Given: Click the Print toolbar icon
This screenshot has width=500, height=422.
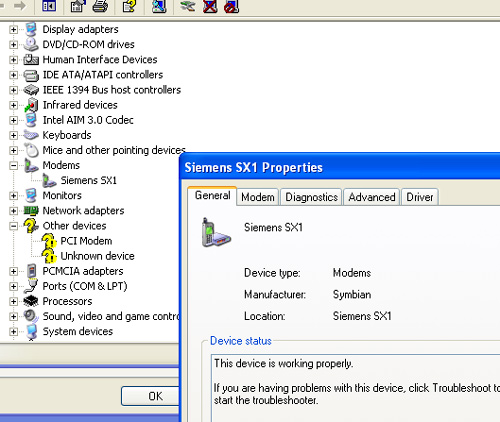Looking at the screenshot, I should [x=100, y=6].
